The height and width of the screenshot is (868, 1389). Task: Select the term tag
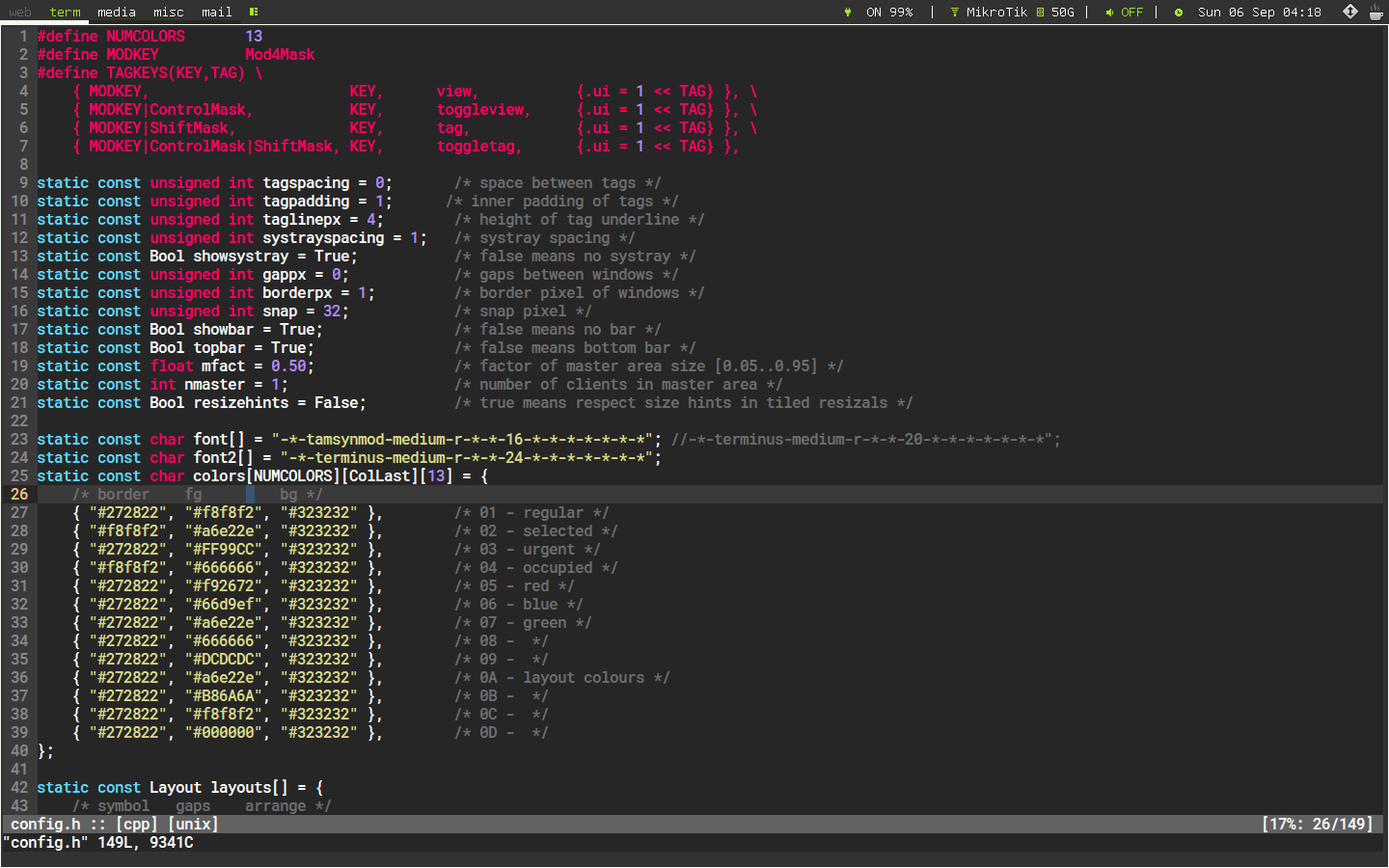[65, 13]
